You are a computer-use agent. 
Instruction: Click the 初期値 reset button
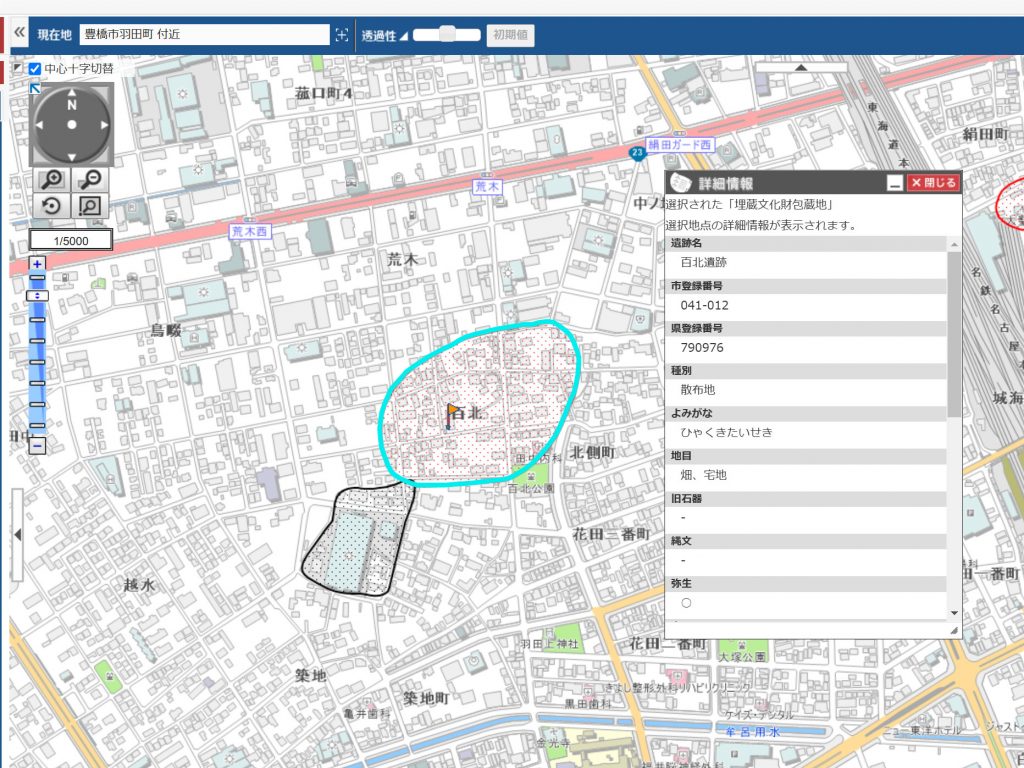510,35
